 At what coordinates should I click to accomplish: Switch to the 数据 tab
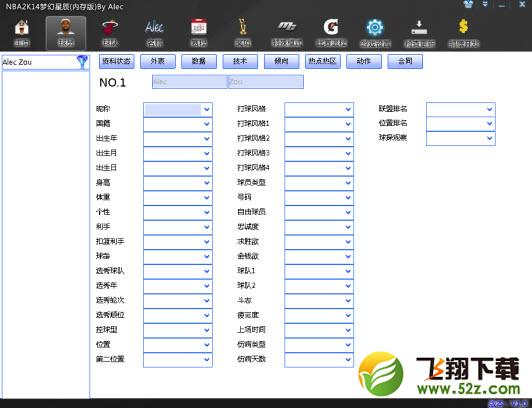199,61
